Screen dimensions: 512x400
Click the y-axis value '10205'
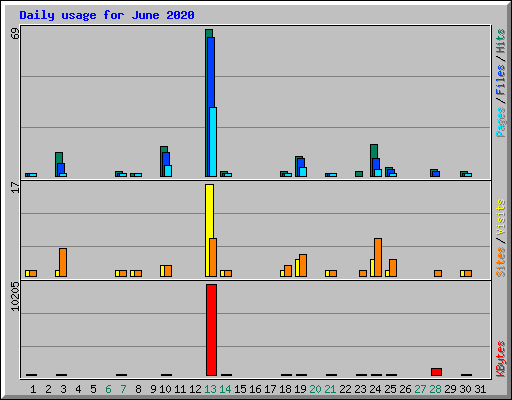pos(15,297)
